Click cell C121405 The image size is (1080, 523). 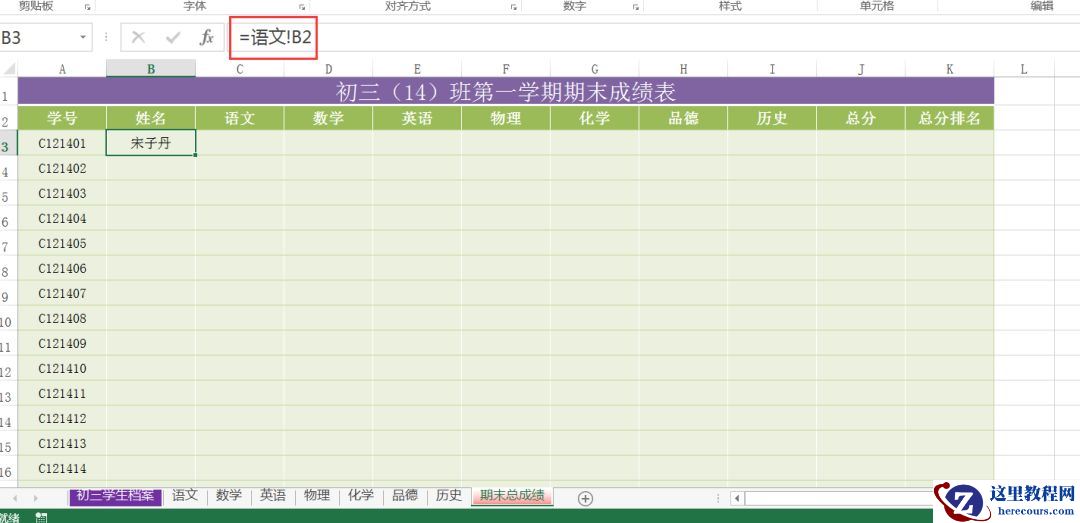(62, 243)
